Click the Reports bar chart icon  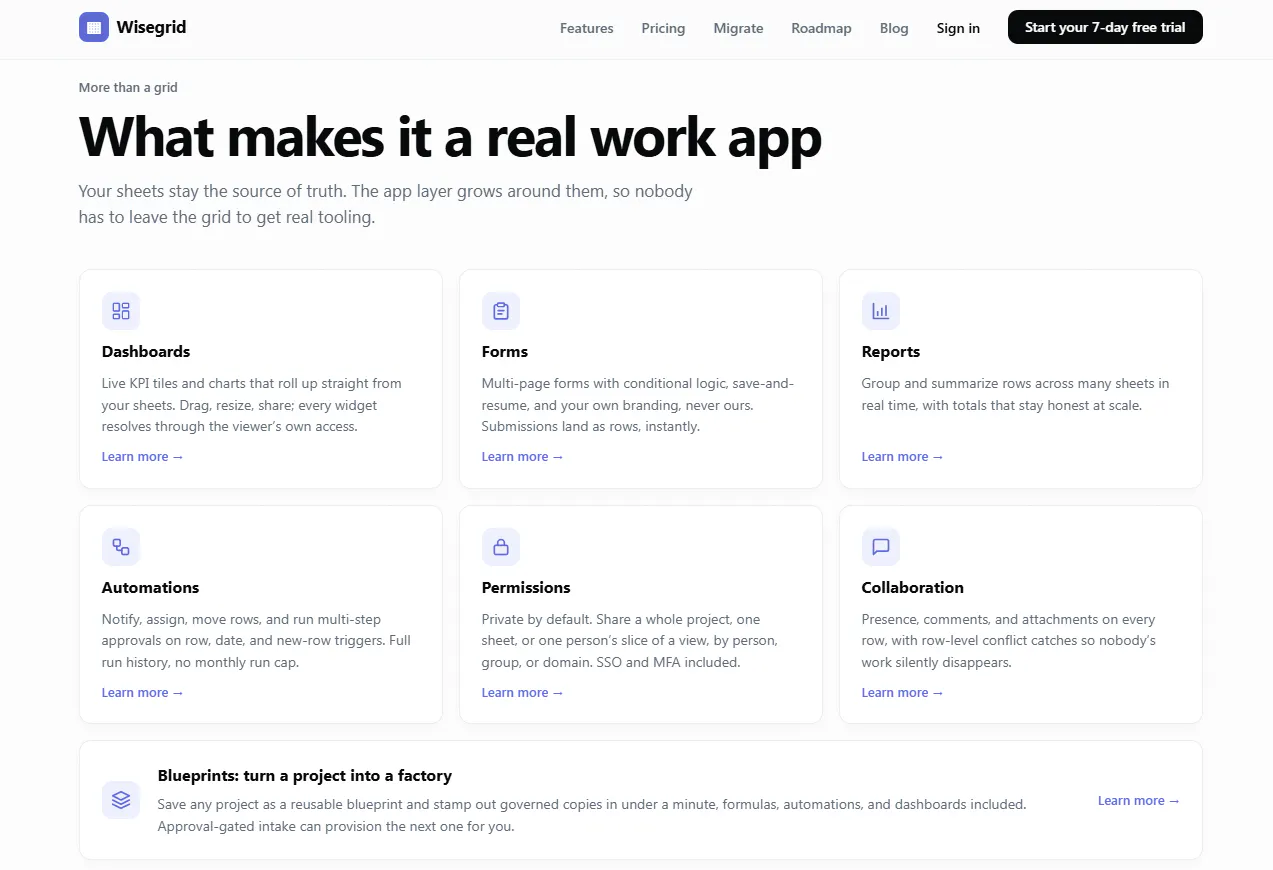pyautogui.click(x=881, y=311)
